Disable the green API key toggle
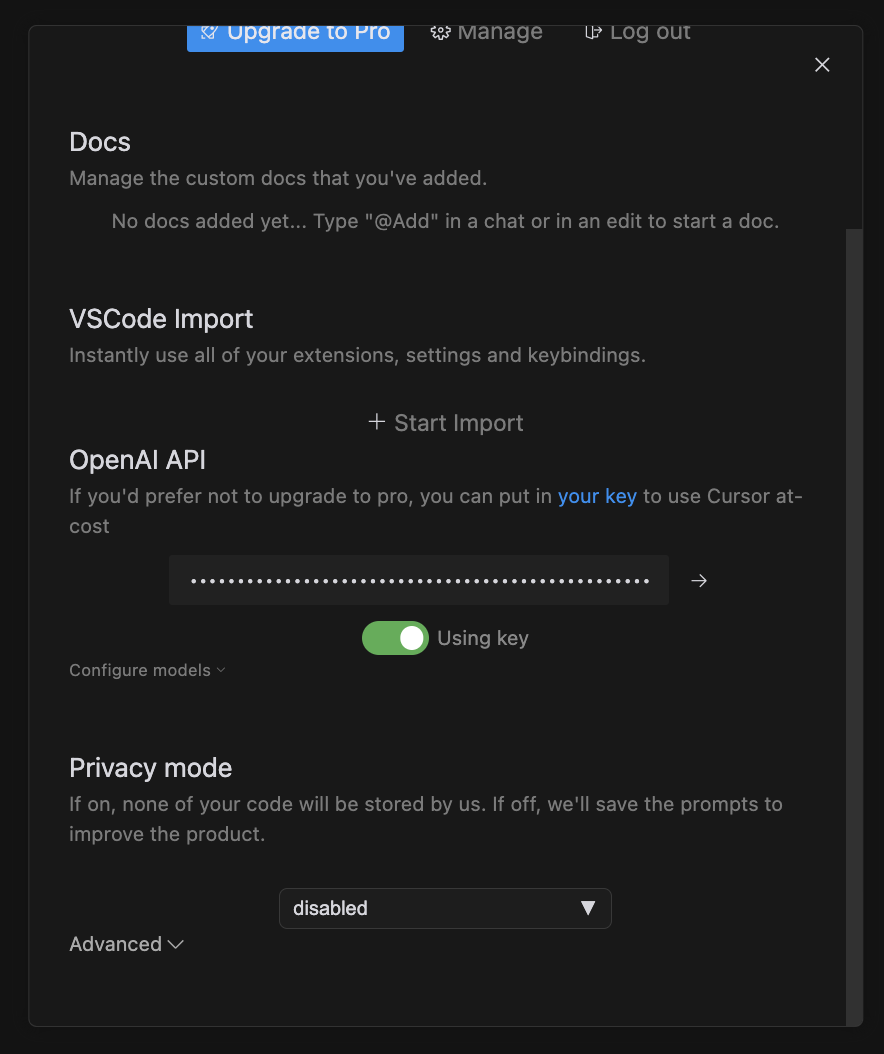The width and height of the screenshot is (884, 1054). pos(395,638)
